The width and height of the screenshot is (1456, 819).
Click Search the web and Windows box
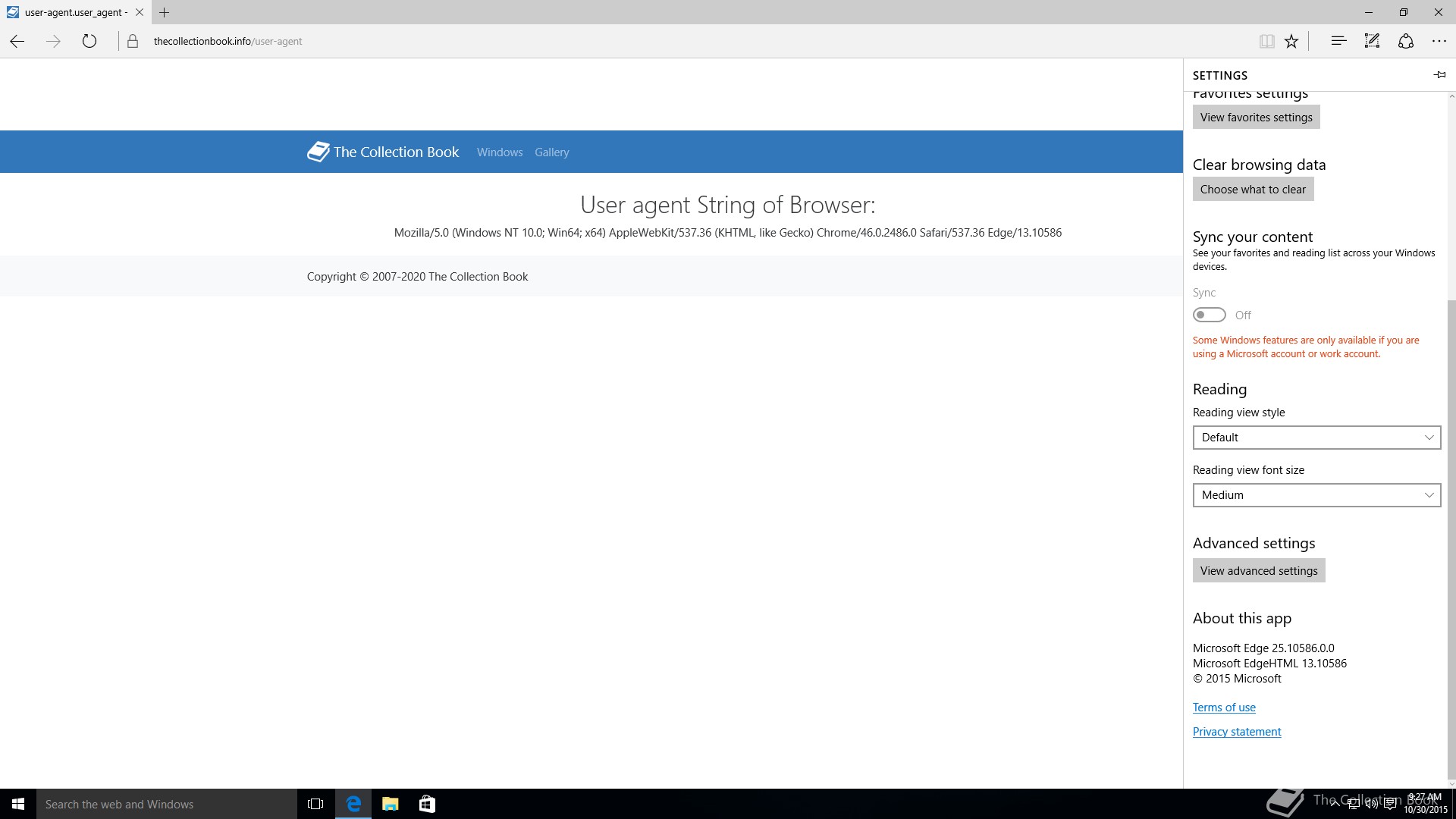[167, 804]
